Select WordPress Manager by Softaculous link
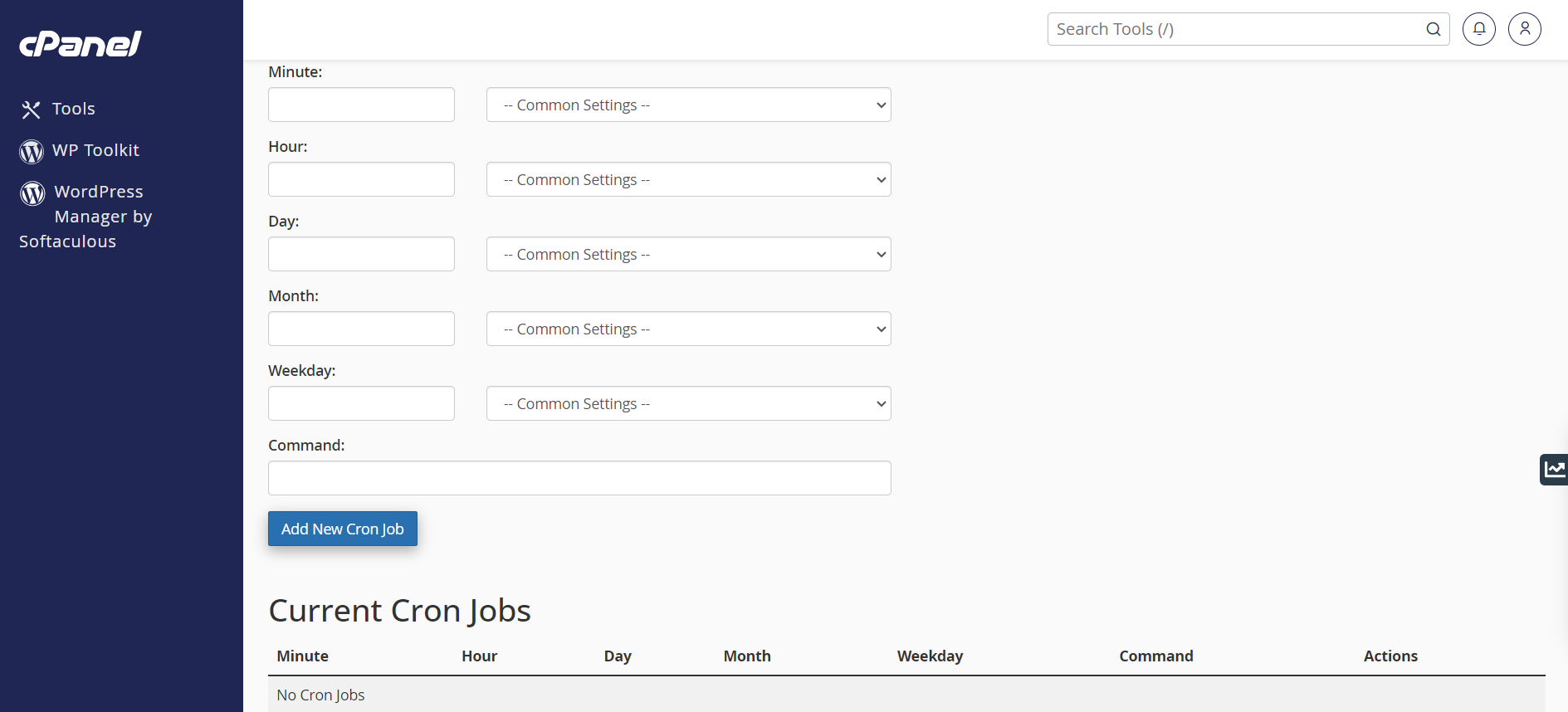 click(85, 217)
